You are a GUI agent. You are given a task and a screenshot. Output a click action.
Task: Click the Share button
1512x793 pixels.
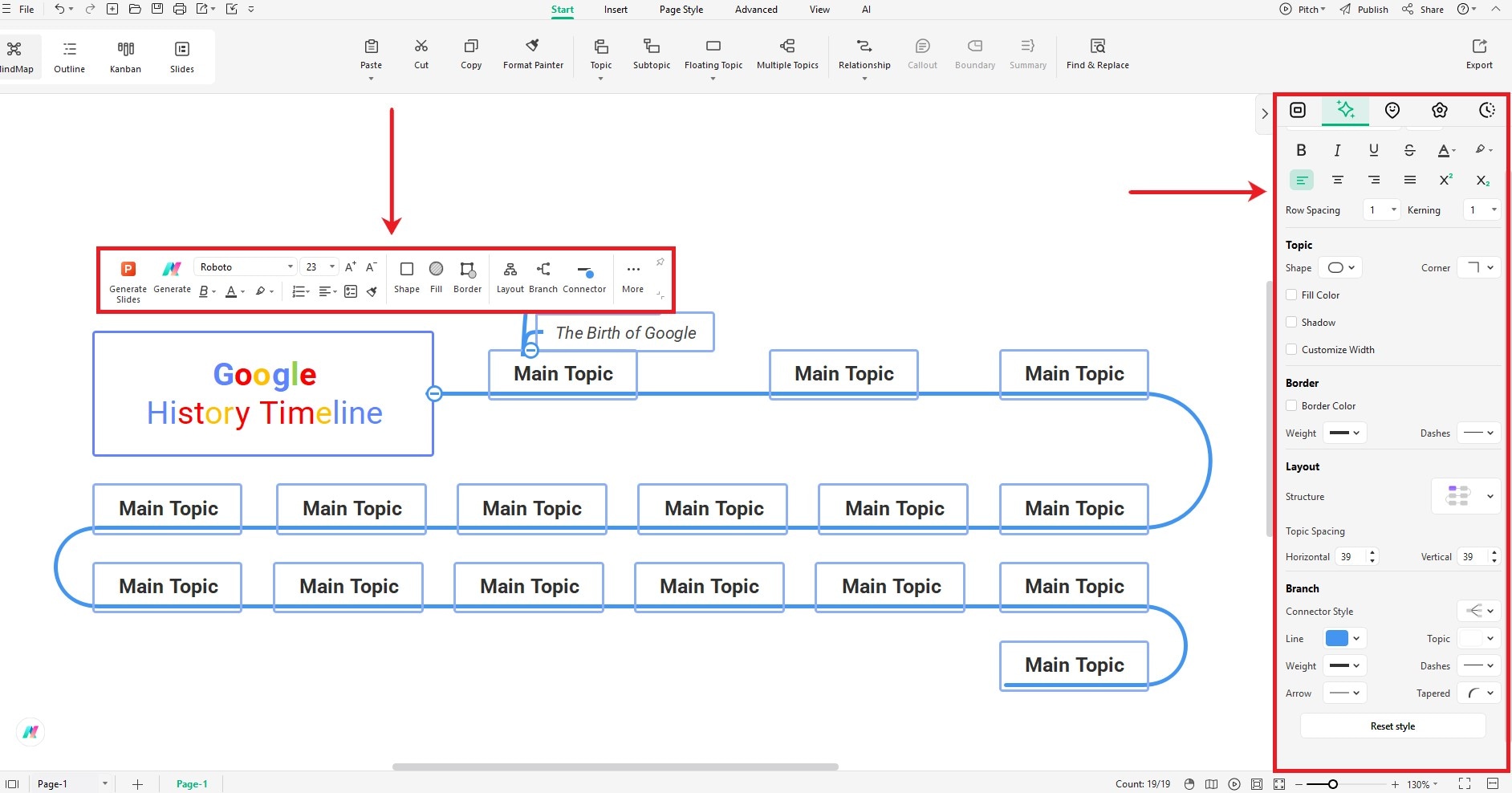click(1423, 10)
